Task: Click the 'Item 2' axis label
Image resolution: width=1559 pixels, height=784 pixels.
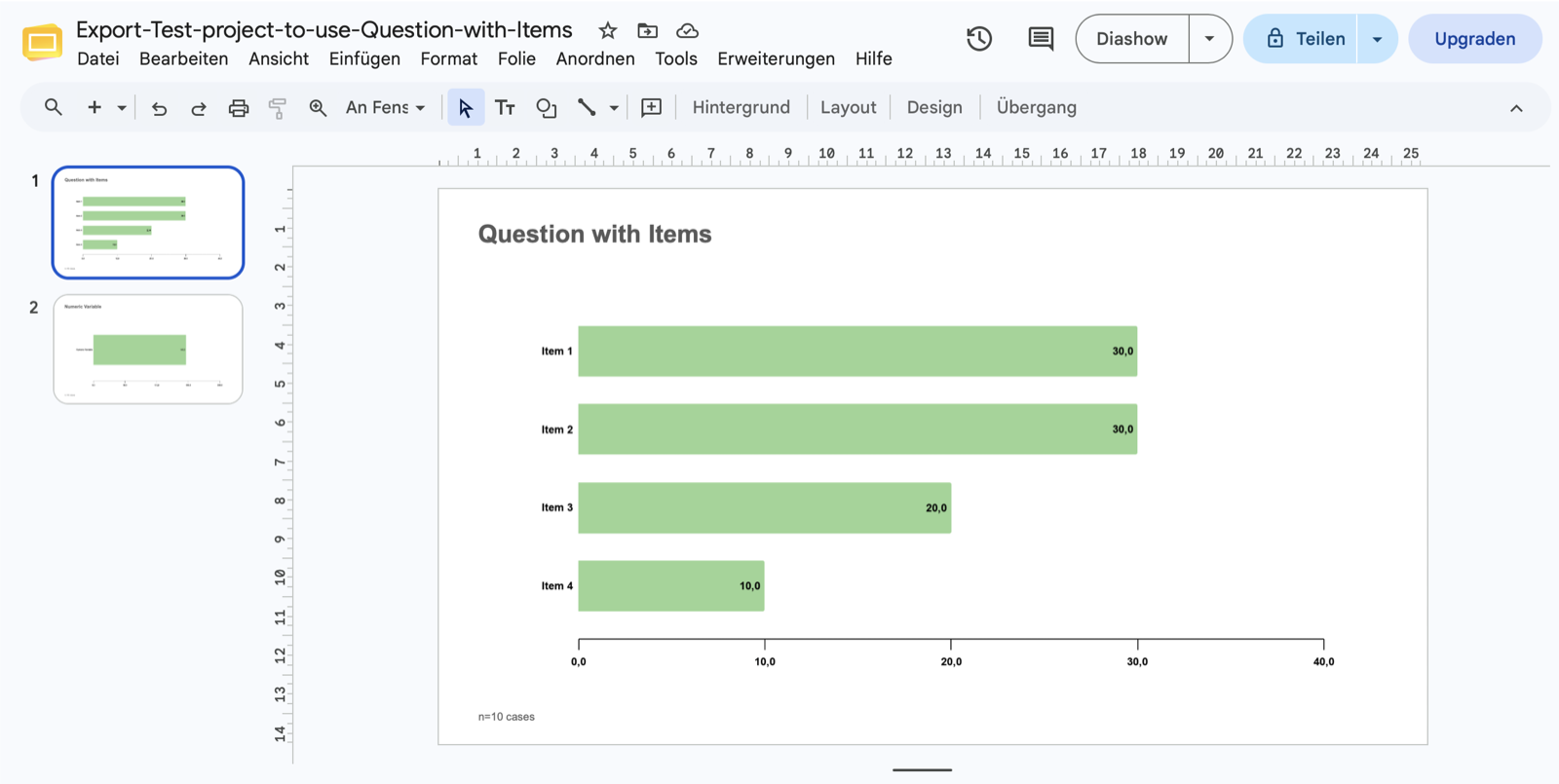Action: pyautogui.click(x=557, y=429)
